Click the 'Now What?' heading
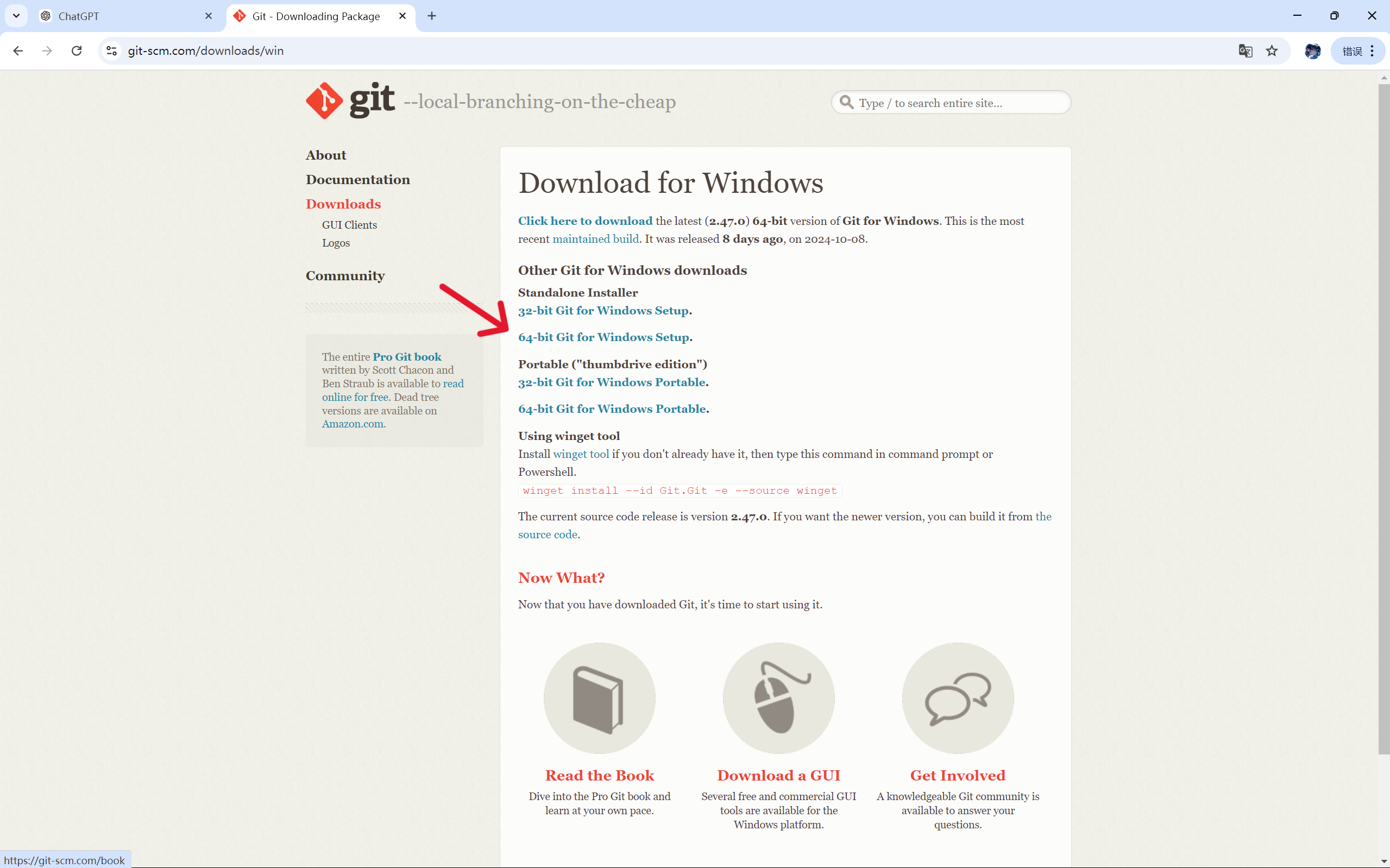1390x868 pixels. tap(561, 577)
